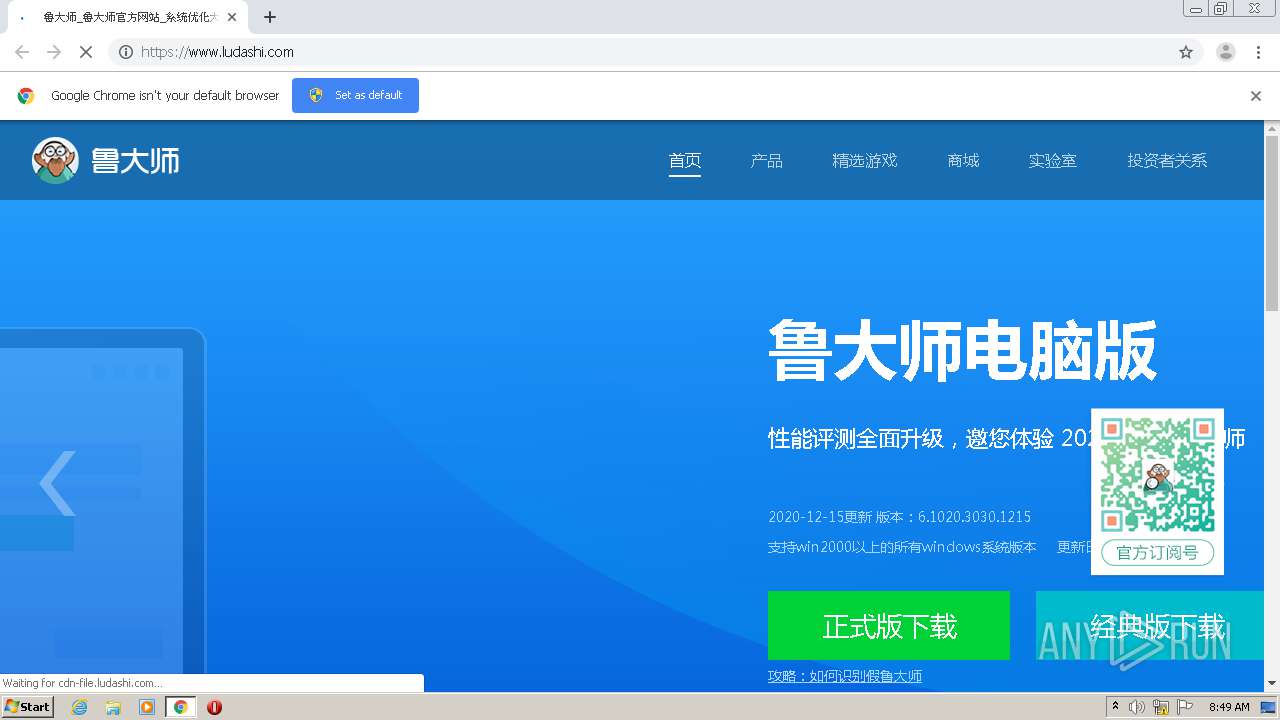
Task: Click the scrollbar down arrow
Action: (1272, 683)
